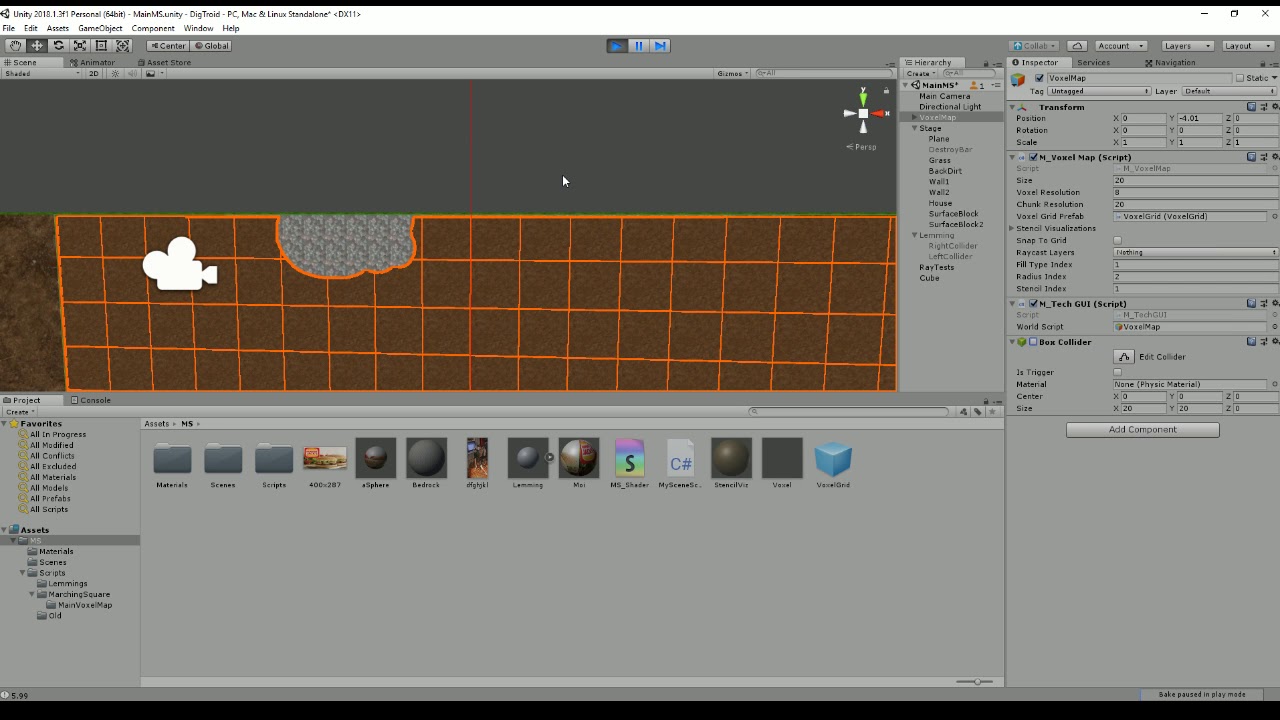
Task: Click the Edit Collider icon button
Action: (x=1124, y=357)
